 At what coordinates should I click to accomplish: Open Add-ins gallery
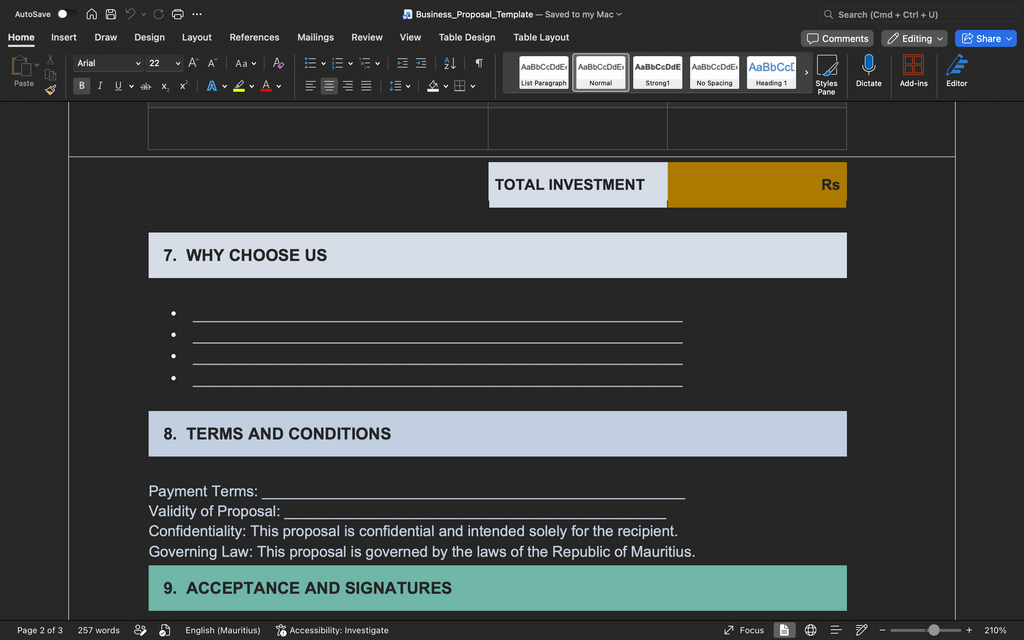click(x=913, y=71)
